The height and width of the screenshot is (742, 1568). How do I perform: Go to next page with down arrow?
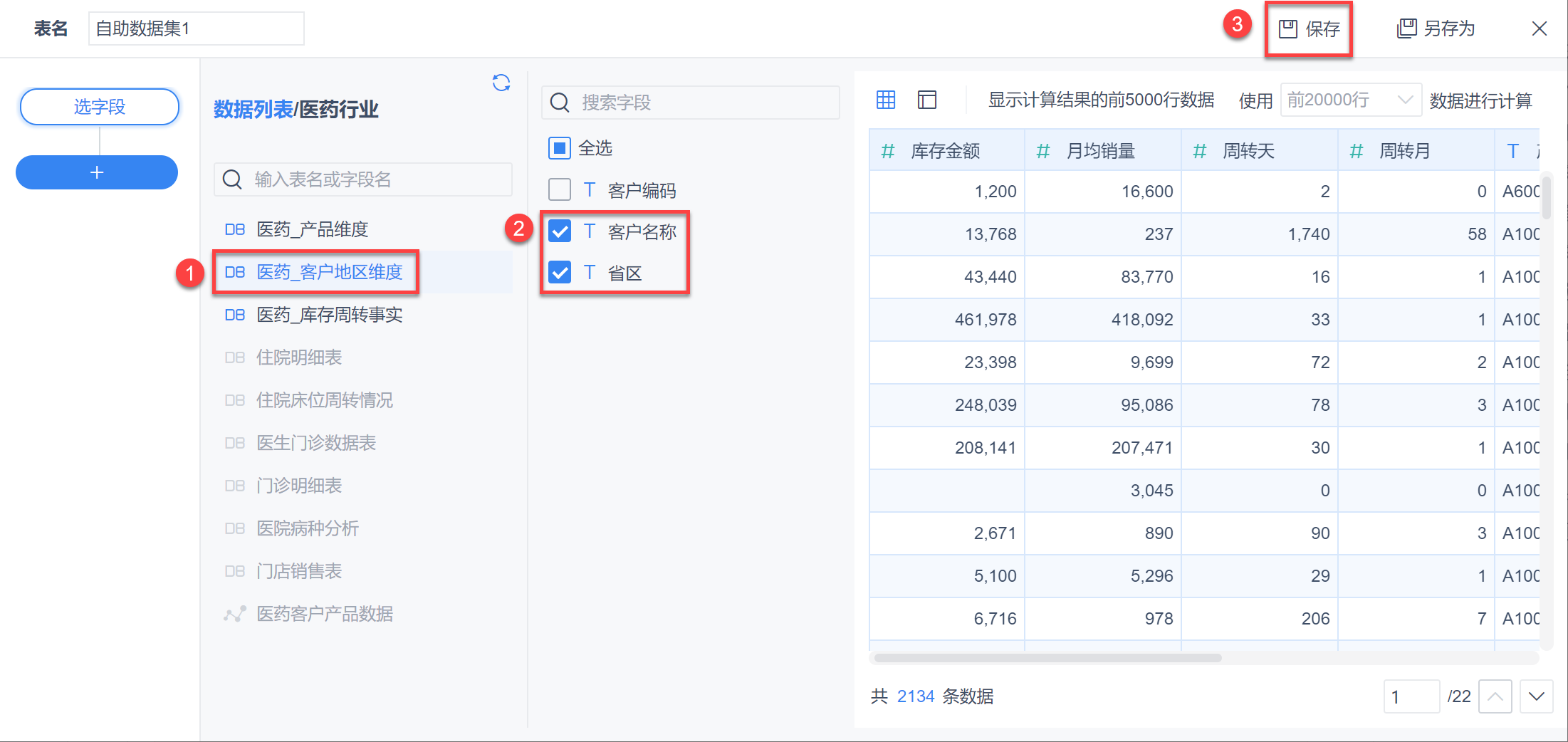[1536, 696]
